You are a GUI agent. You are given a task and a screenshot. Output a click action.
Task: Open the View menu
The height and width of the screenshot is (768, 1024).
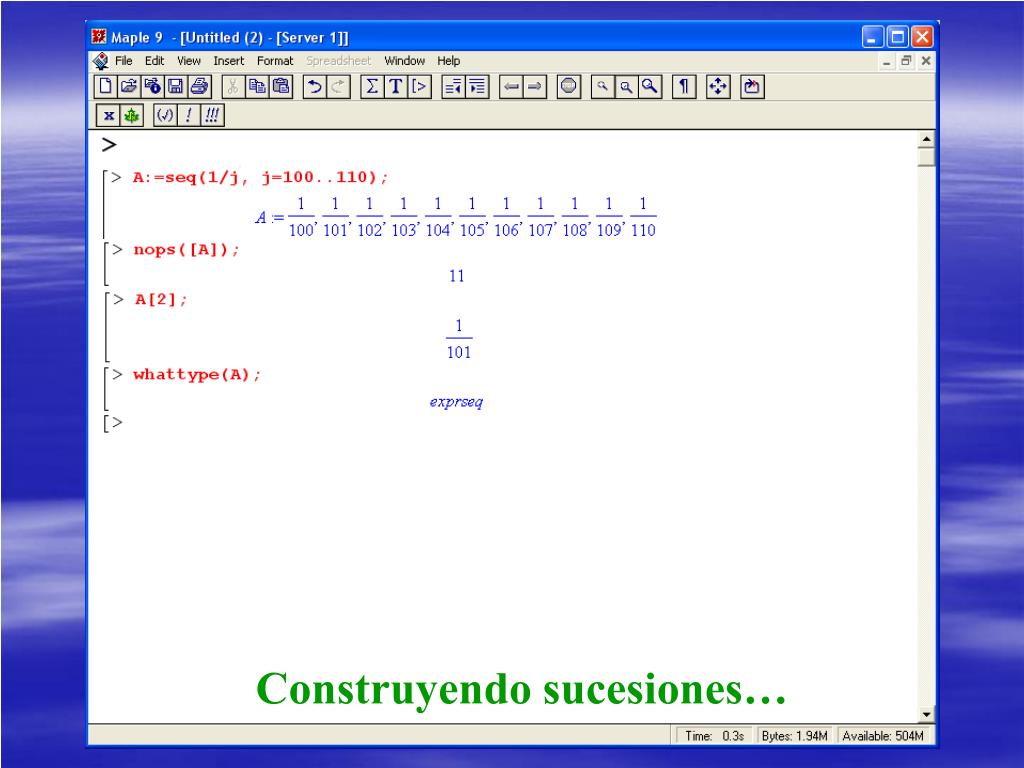click(189, 61)
